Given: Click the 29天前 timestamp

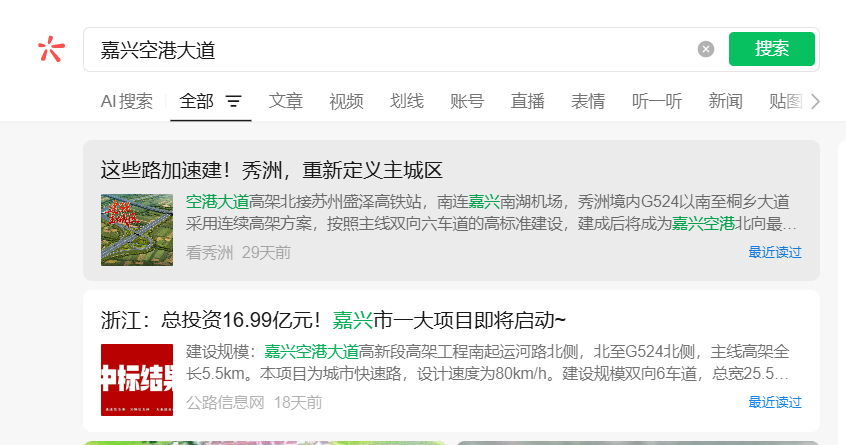Looking at the screenshot, I should 267,252.
